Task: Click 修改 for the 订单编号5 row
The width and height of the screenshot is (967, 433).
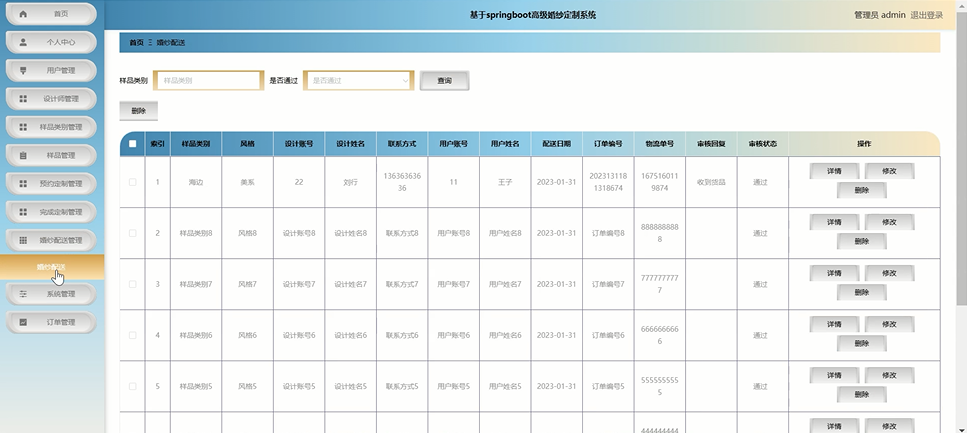Action: [x=889, y=376]
